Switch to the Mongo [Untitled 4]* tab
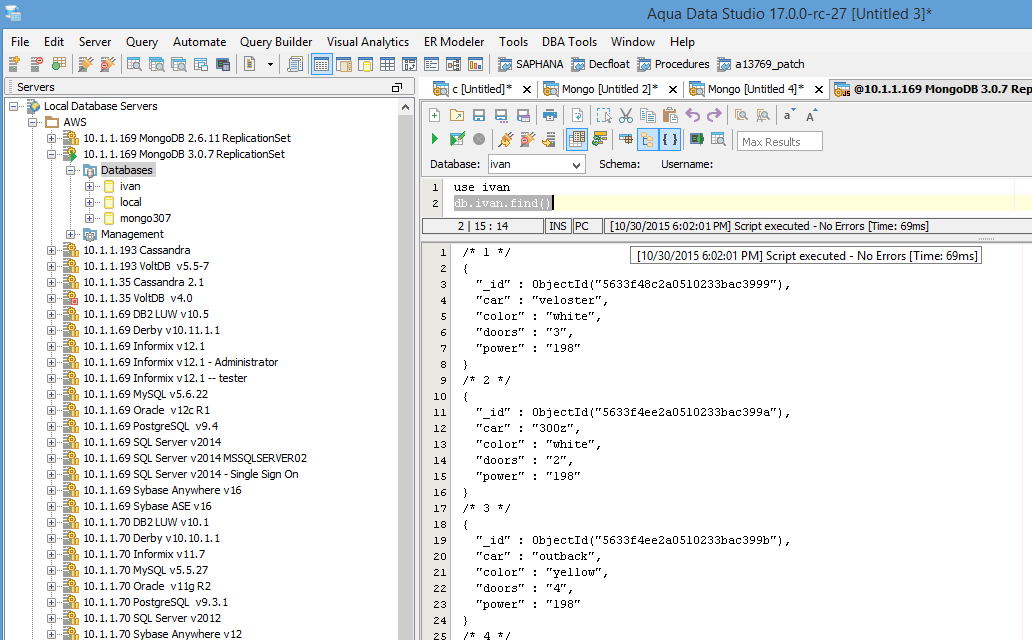 click(755, 89)
